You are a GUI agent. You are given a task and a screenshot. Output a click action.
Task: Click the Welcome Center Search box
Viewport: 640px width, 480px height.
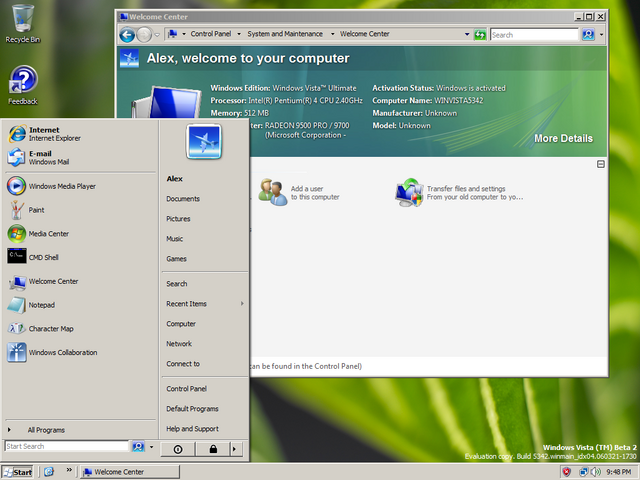tap(534, 35)
